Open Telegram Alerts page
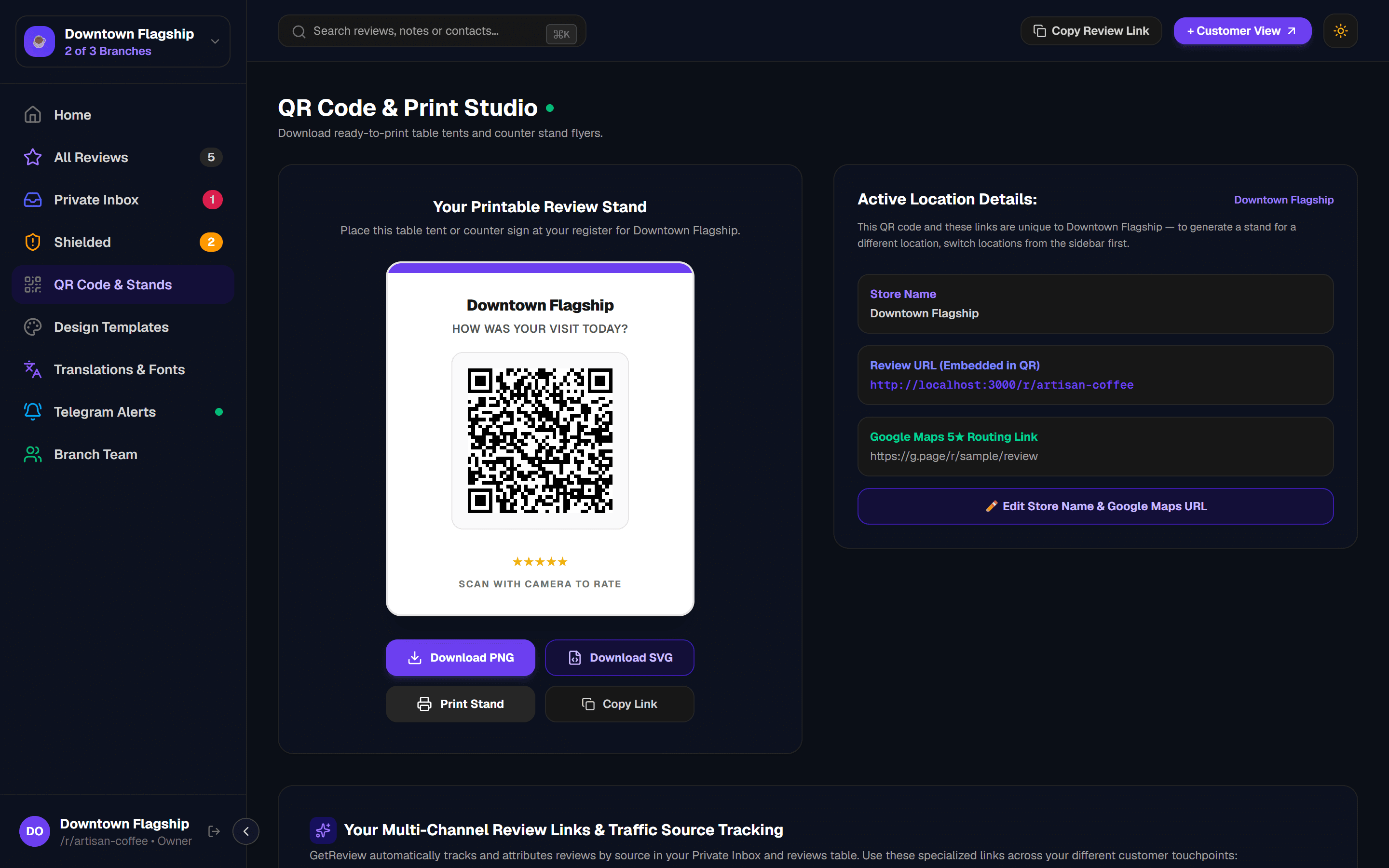This screenshot has width=1389, height=868. [123, 412]
